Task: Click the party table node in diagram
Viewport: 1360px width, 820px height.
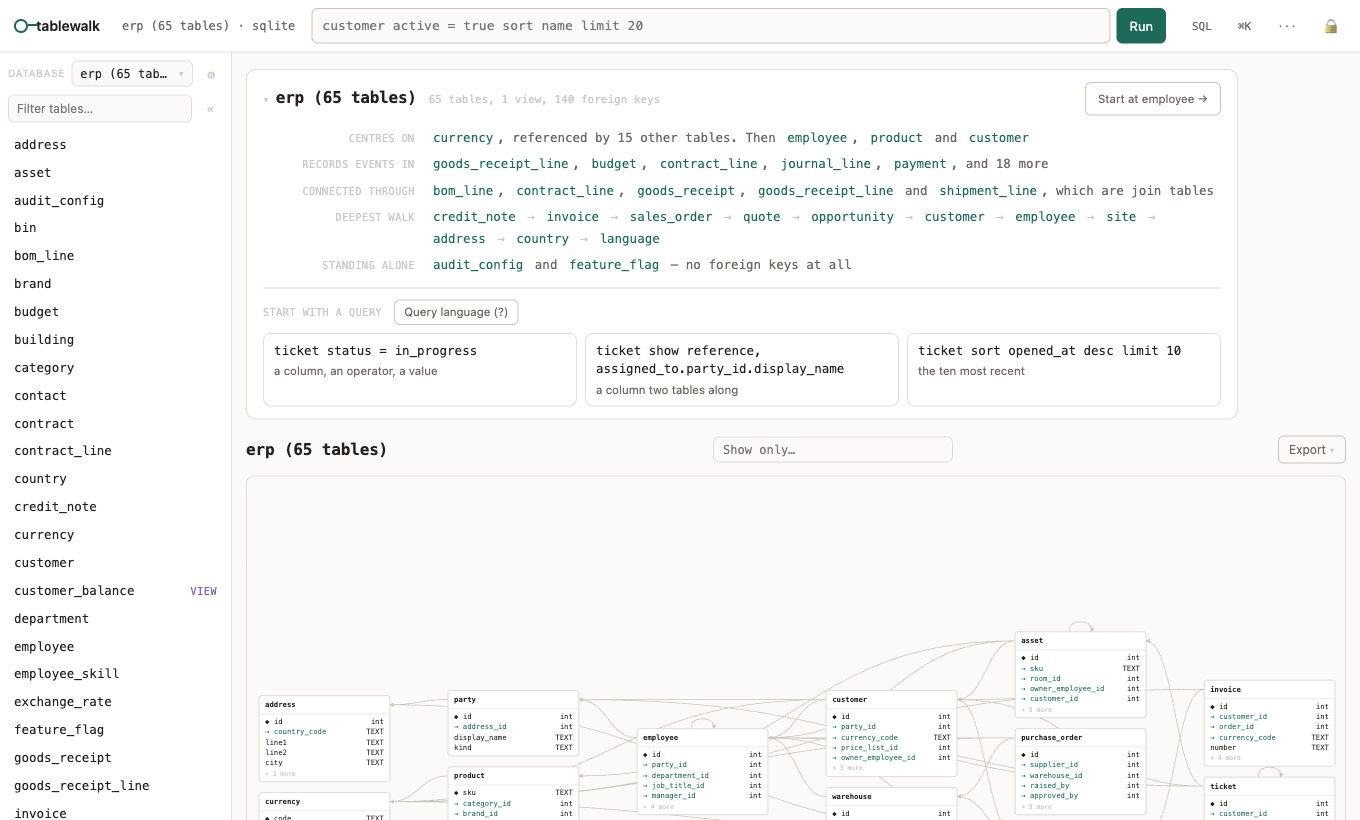Action: (514, 723)
